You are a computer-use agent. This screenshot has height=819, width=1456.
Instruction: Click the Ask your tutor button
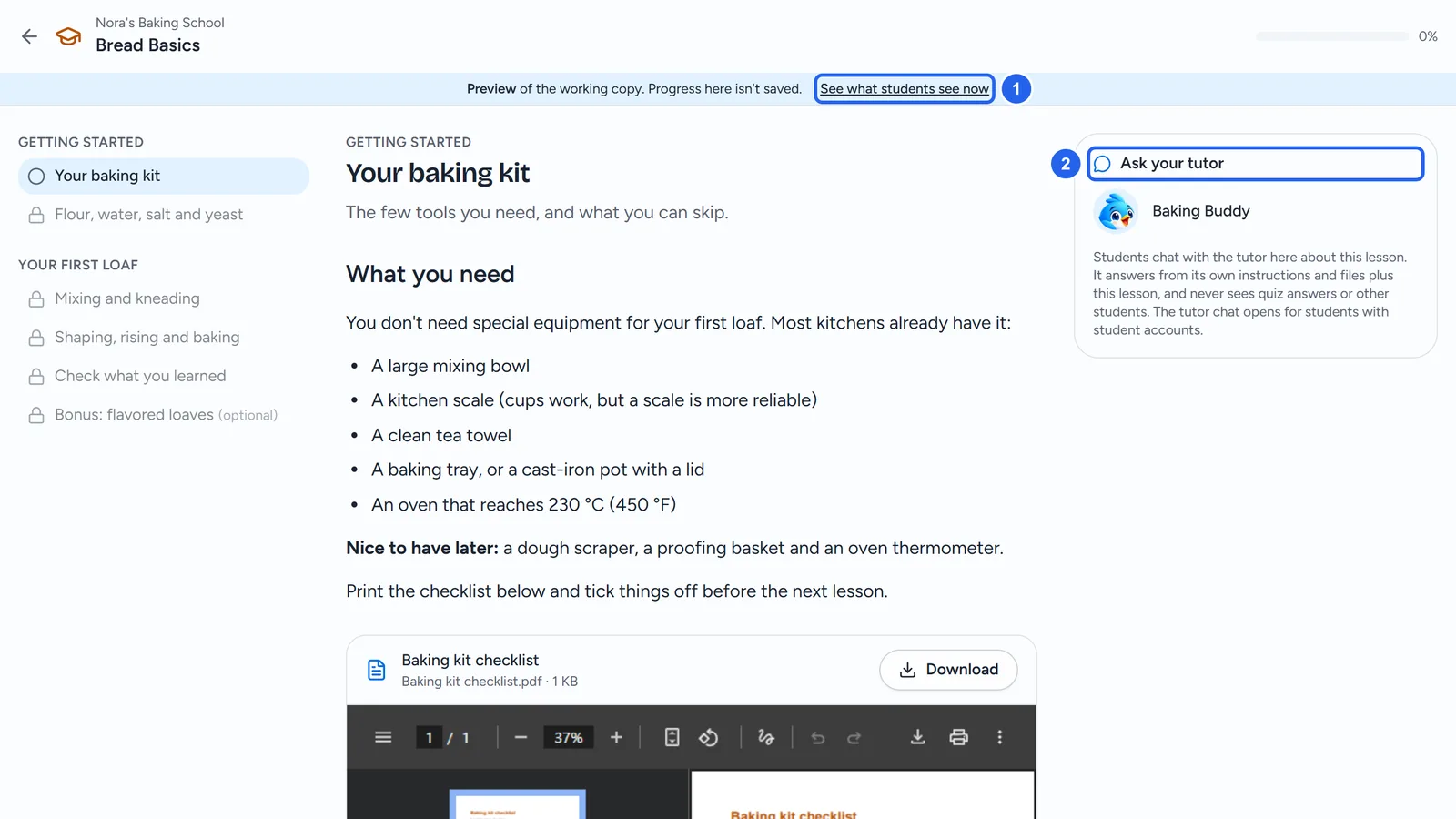[x=1256, y=164]
